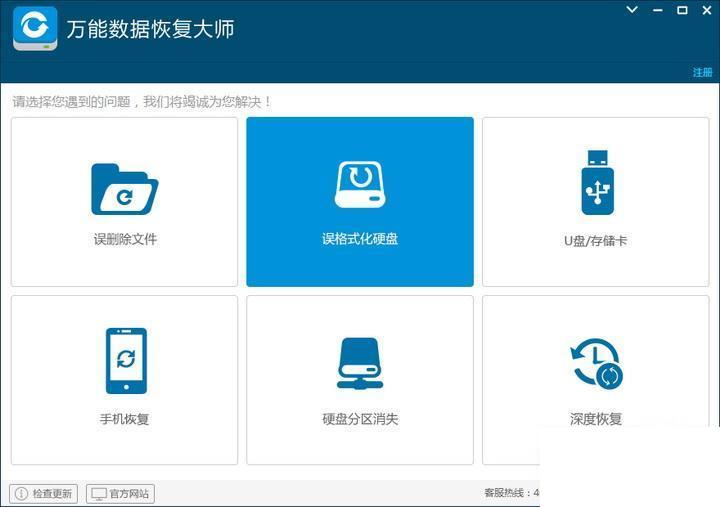Click the U盘/存储卡 label
720x507 pixels.
[x=596, y=241]
